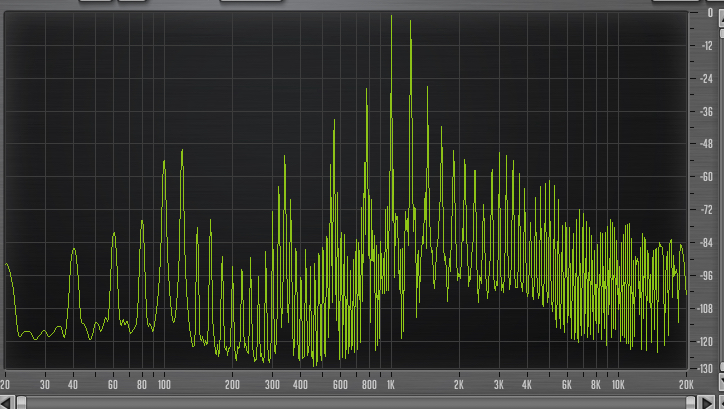Viewport: 724px width, 409px height.
Task: Click the "6K" frequency axis label
Action: pyautogui.click(x=567, y=385)
